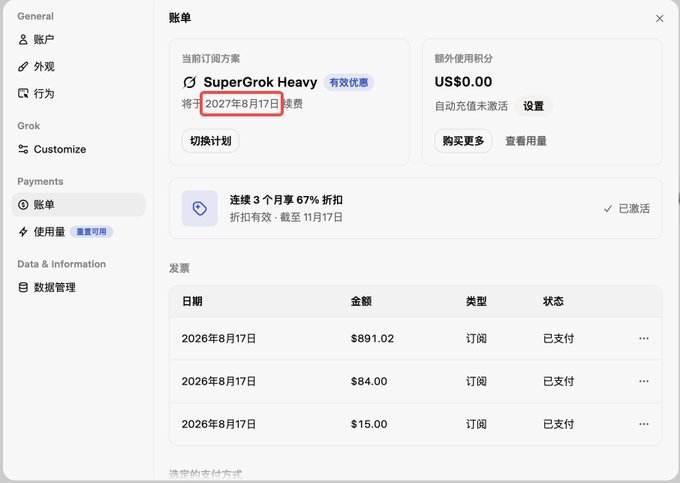Click the database icon beside 数据管理
This screenshot has height=483, width=680.
click(23, 287)
